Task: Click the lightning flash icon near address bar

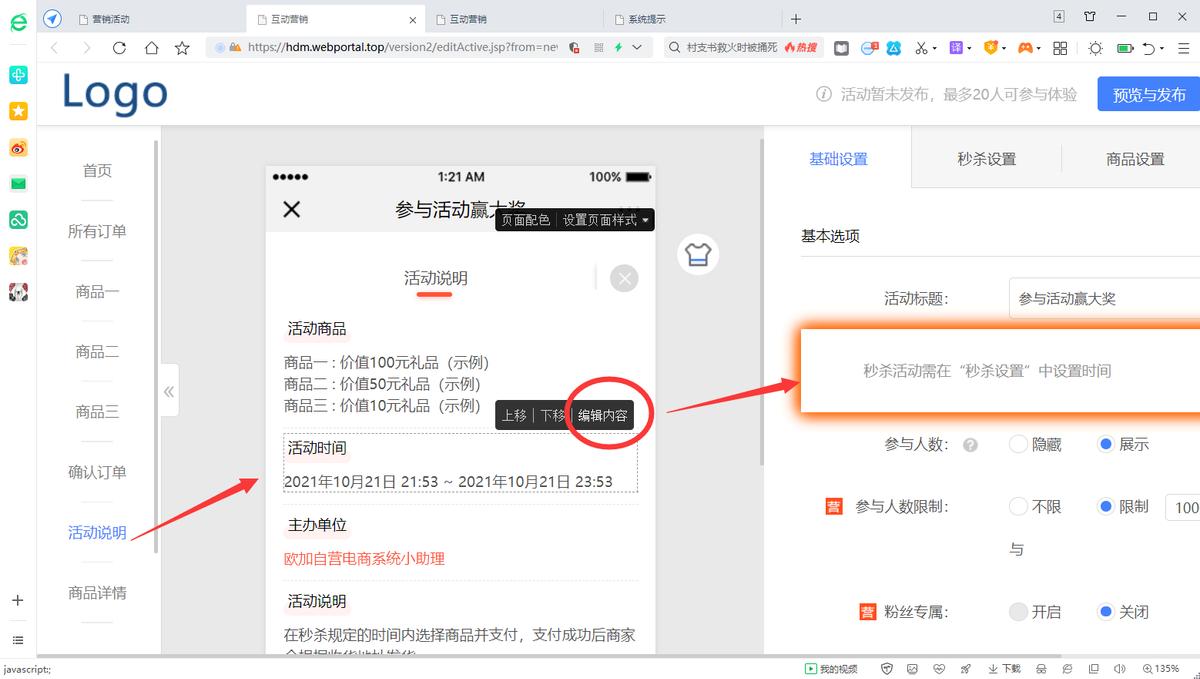Action: [x=618, y=47]
